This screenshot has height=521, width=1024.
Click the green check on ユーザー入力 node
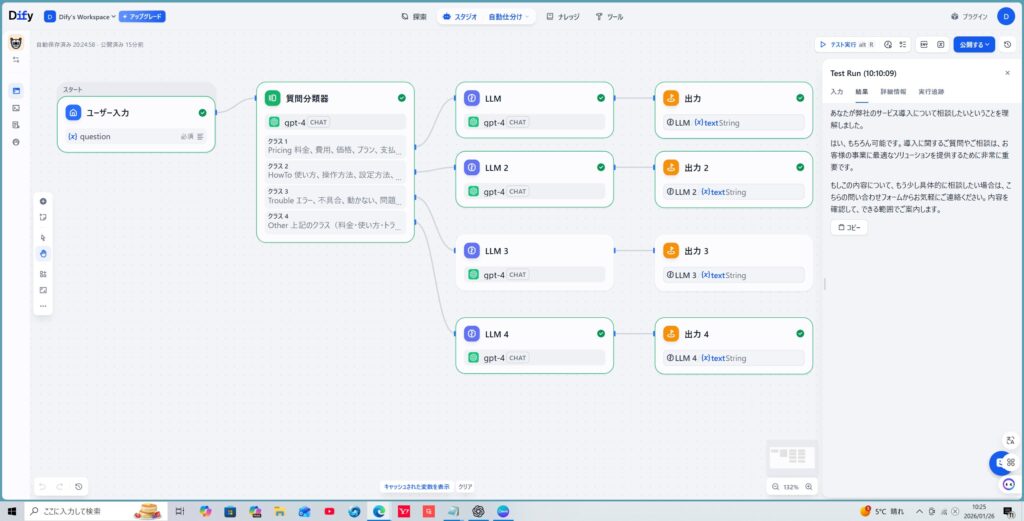coord(202,113)
